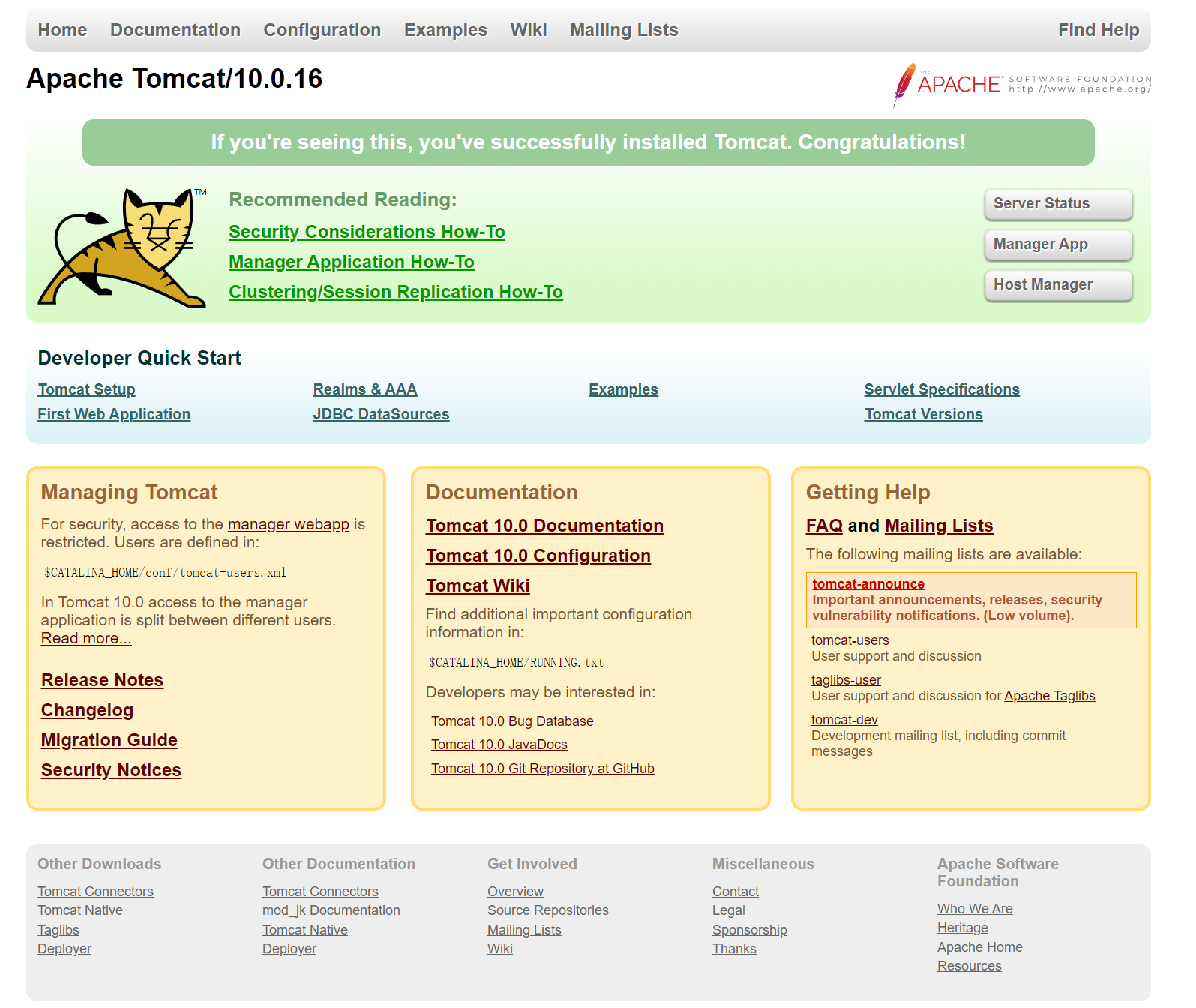Click Tomcat Connectors under Other Downloads
Viewport: 1196px width, 1008px height.
pos(95,892)
